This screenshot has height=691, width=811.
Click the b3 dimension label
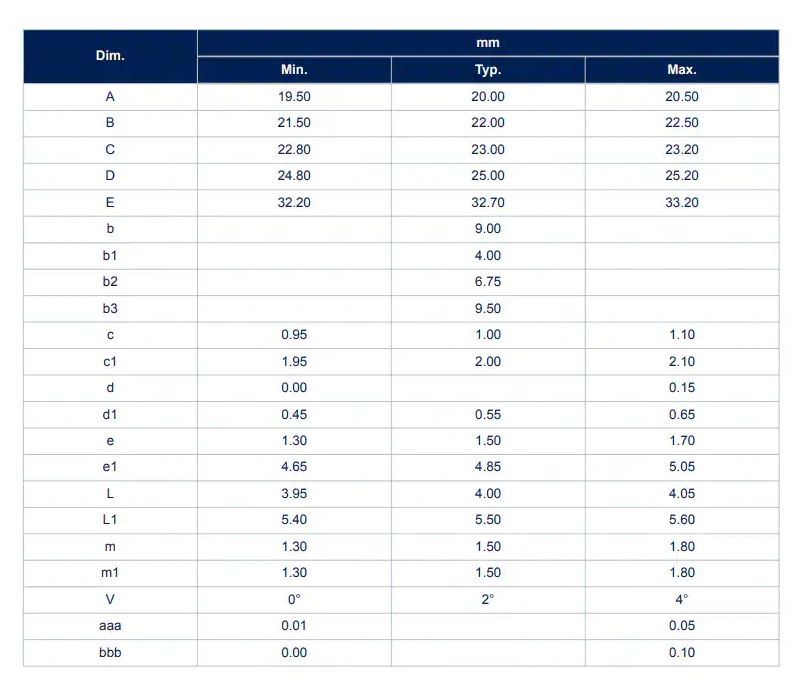[110, 308]
